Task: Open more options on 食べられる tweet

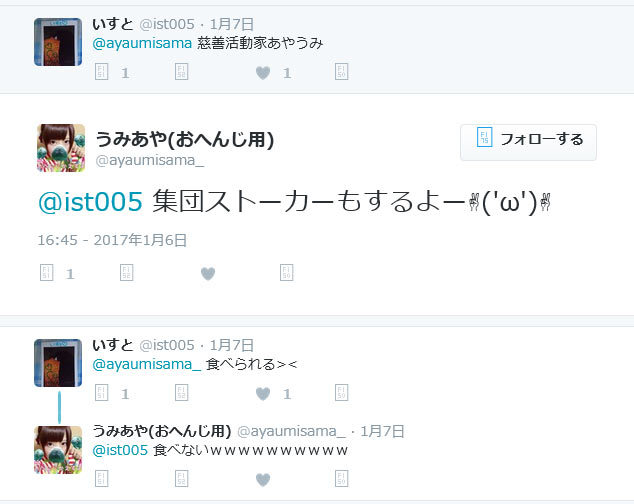Action: coord(342,393)
